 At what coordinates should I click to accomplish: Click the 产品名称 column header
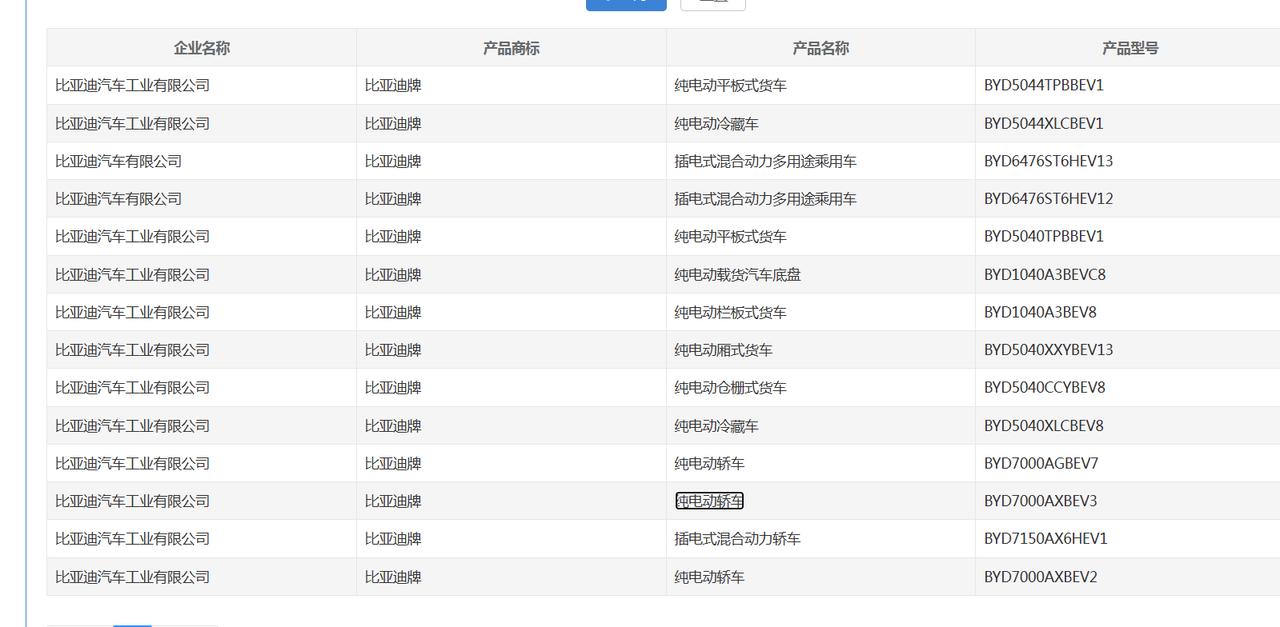pyautogui.click(x=821, y=48)
